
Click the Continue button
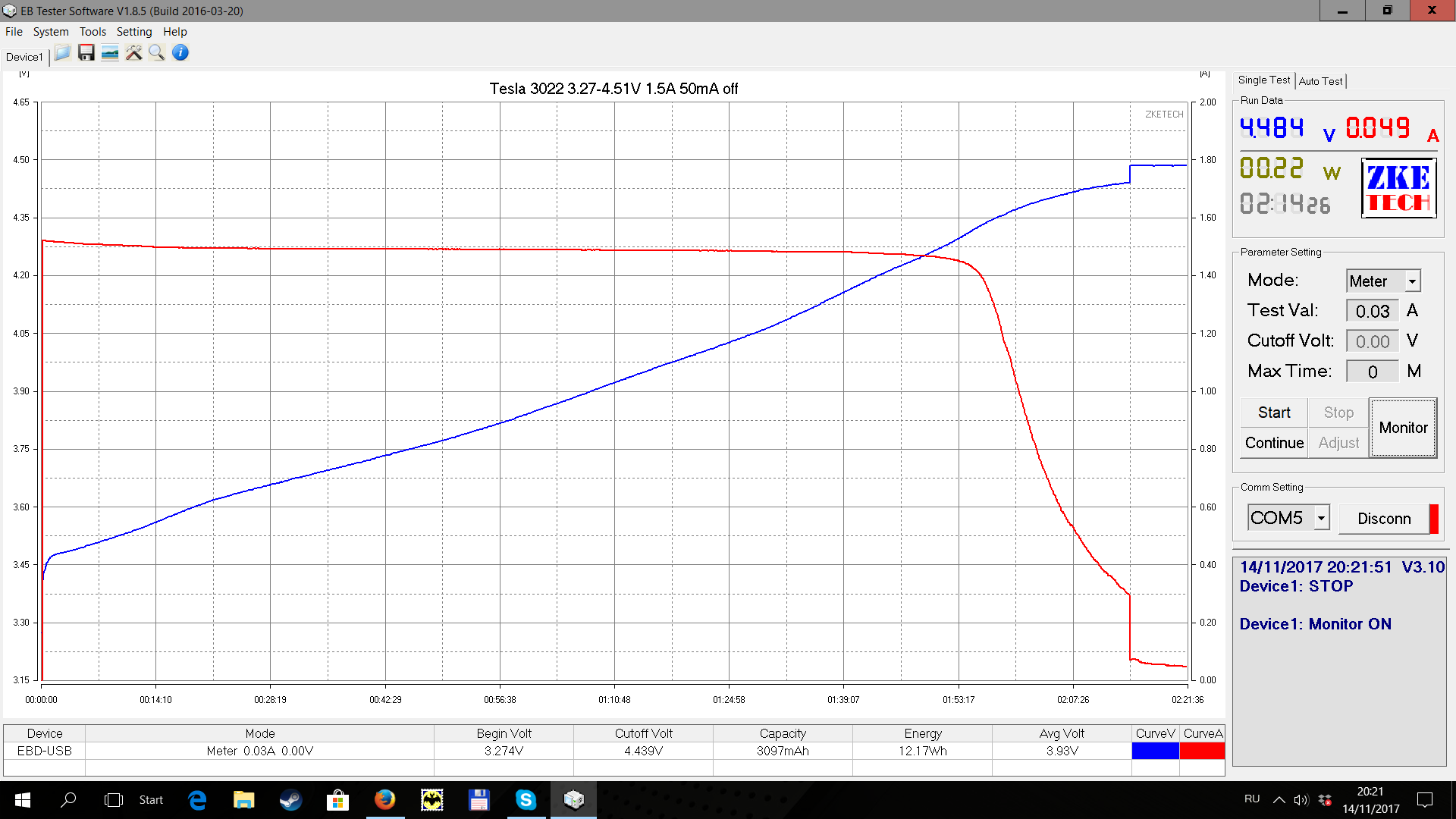click(1274, 443)
